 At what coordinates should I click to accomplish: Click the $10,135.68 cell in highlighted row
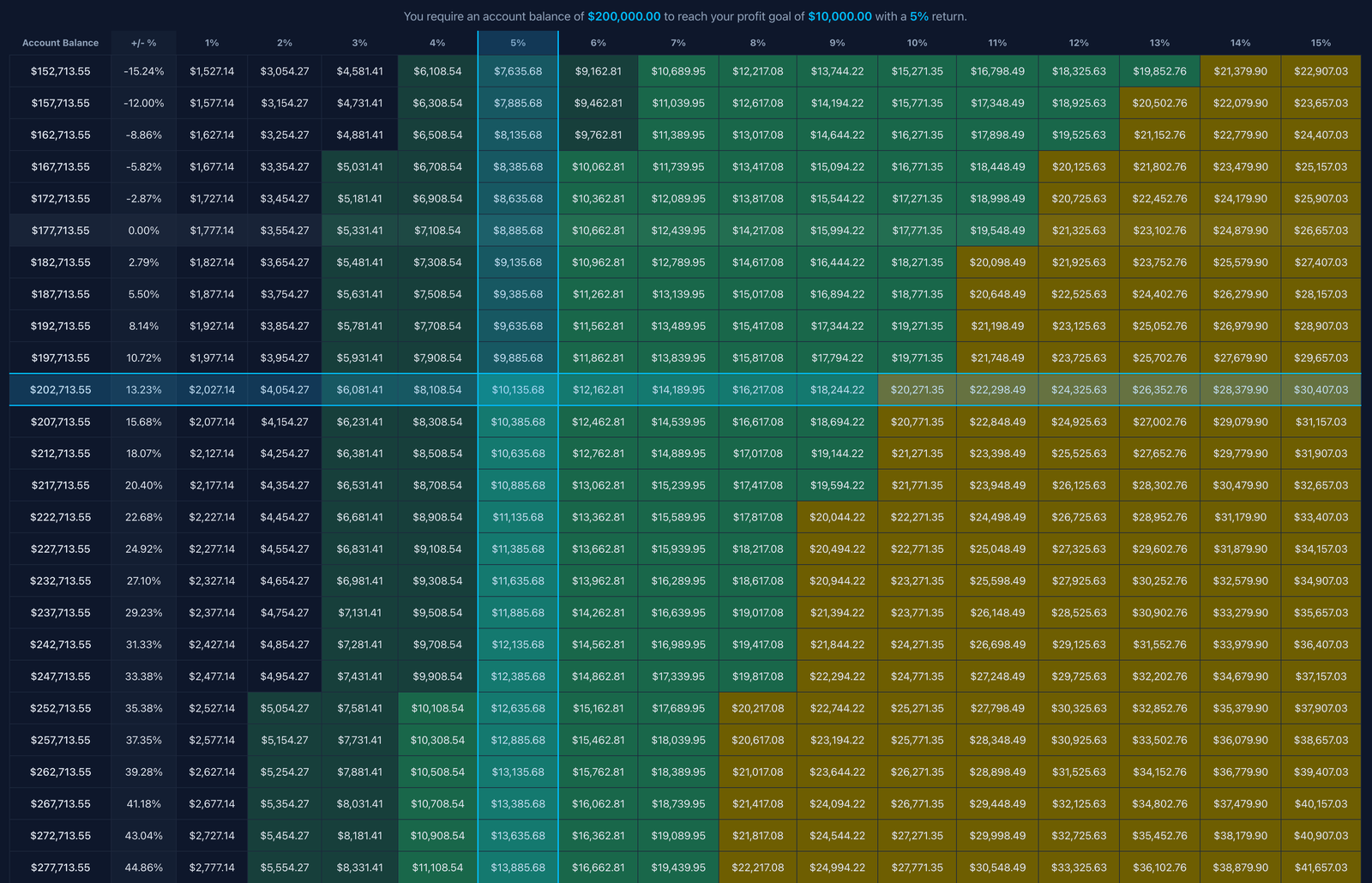518,390
